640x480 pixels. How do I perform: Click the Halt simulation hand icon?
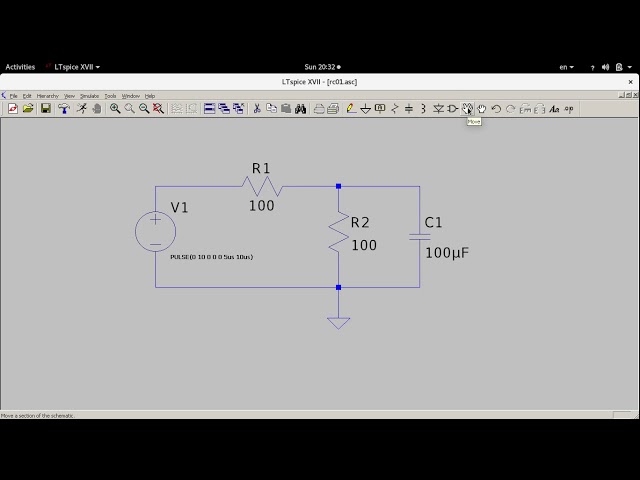97,109
